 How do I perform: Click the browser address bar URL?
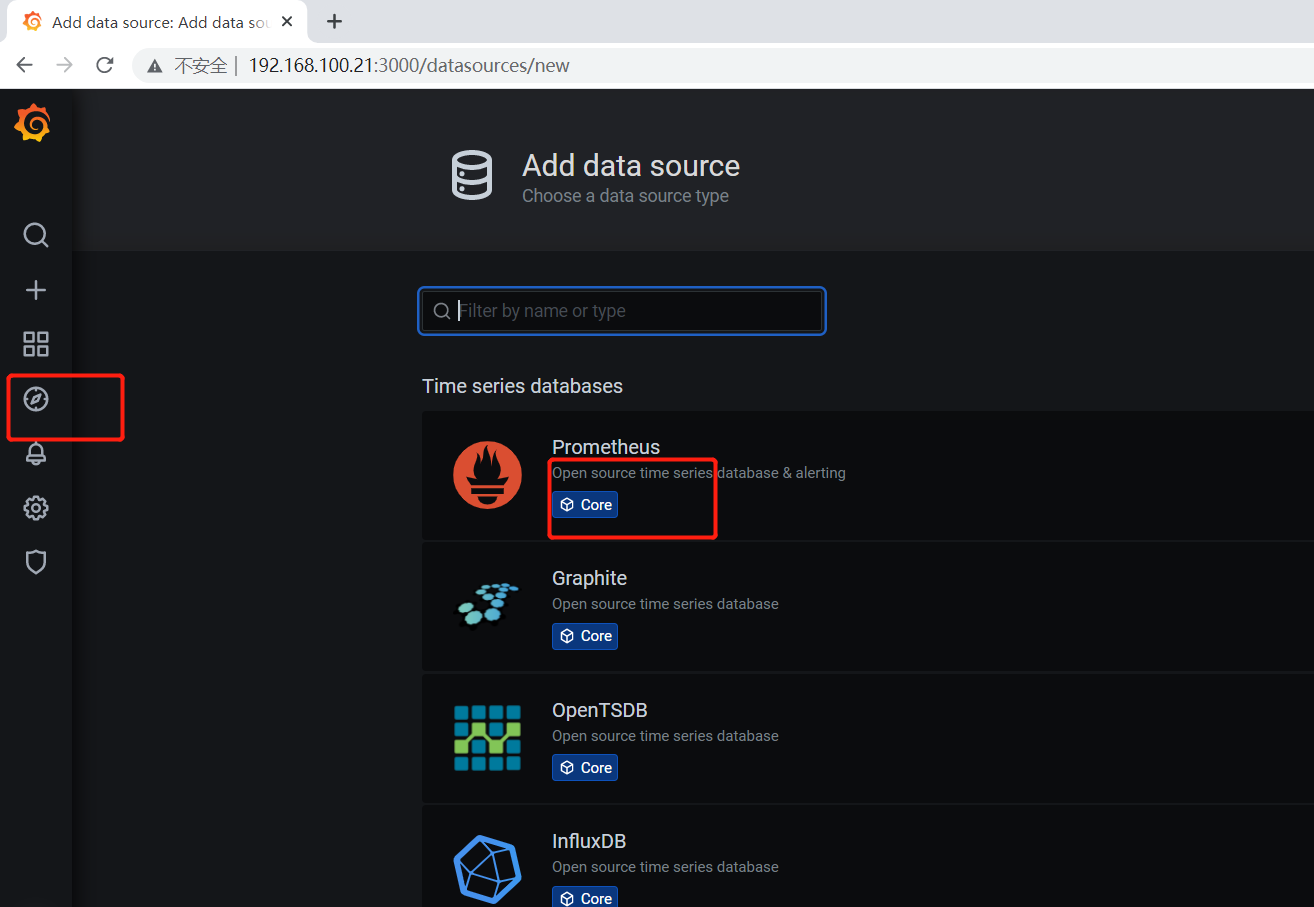click(x=409, y=66)
